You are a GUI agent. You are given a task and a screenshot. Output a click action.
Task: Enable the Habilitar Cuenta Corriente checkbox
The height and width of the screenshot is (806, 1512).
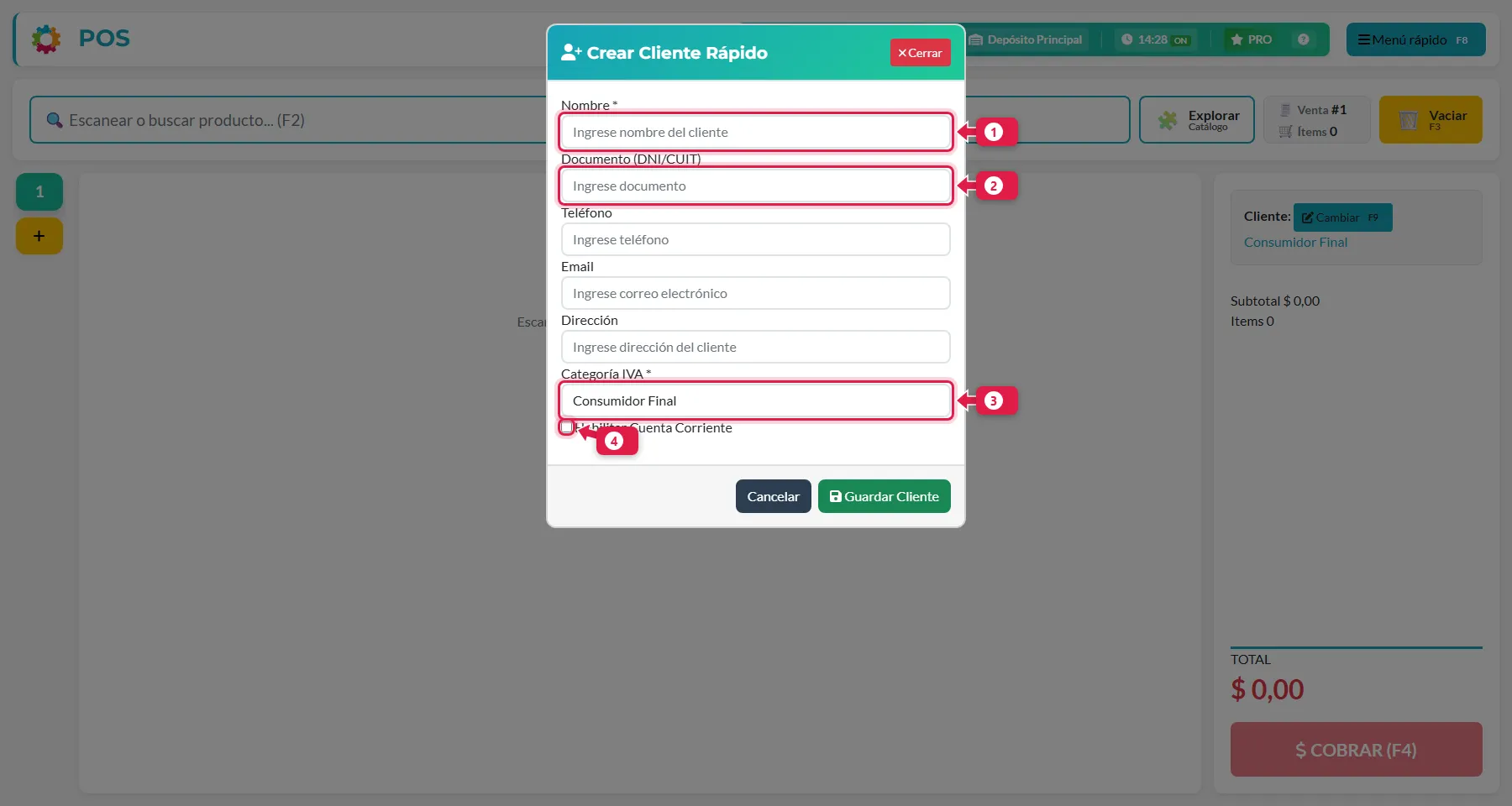click(567, 427)
